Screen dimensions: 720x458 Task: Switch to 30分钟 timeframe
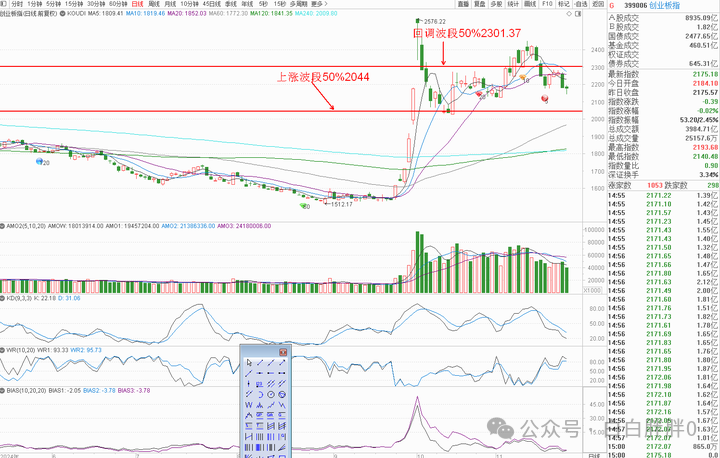point(96,4)
